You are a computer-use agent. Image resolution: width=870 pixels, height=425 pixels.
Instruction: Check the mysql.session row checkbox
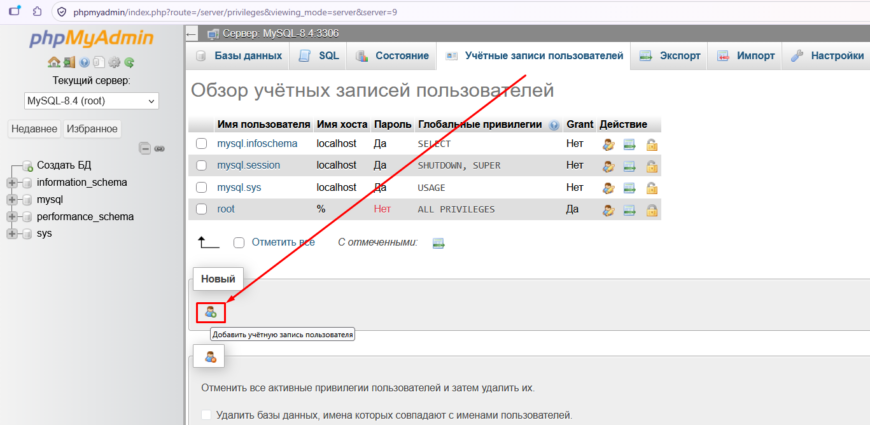click(201, 165)
